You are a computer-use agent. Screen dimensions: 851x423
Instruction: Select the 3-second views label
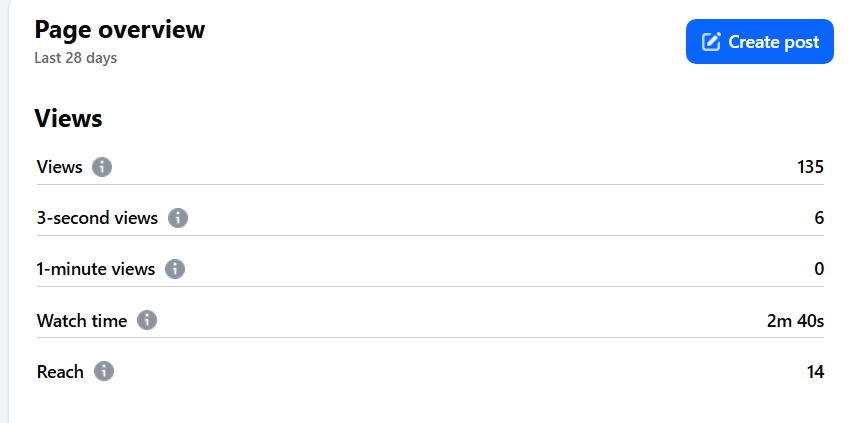click(97, 218)
